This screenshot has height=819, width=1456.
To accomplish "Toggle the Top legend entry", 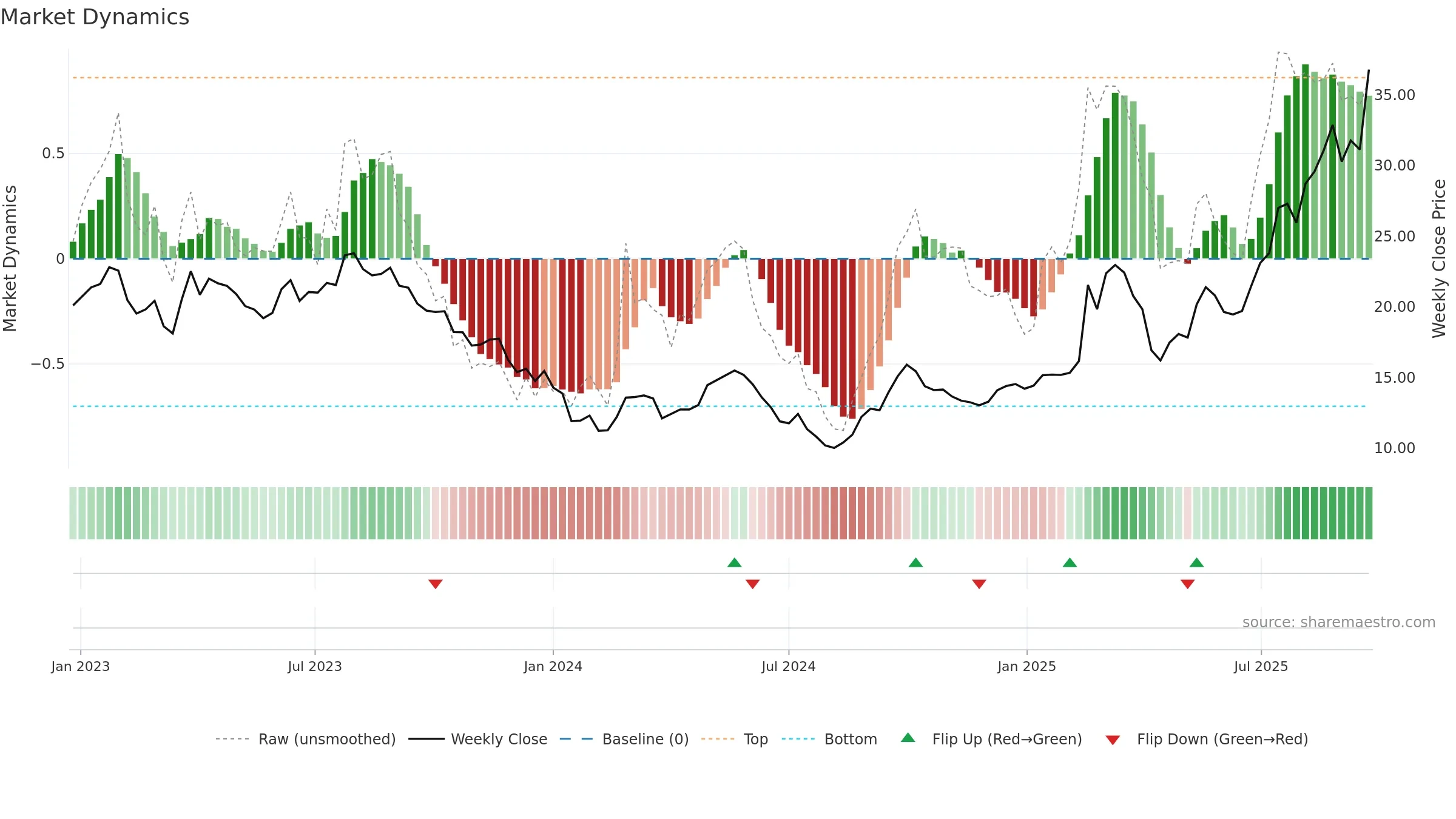I will (x=735, y=739).
